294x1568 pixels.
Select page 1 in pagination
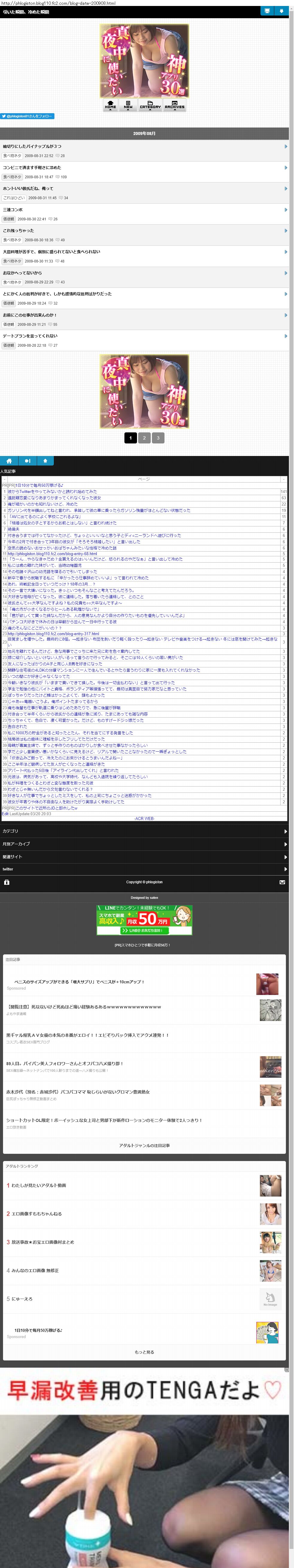(x=130, y=438)
